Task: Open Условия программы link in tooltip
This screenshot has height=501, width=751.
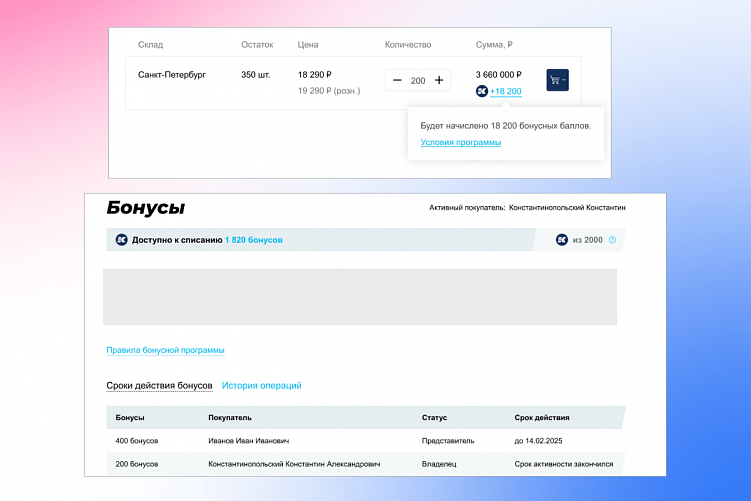Action: coord(461,142)
